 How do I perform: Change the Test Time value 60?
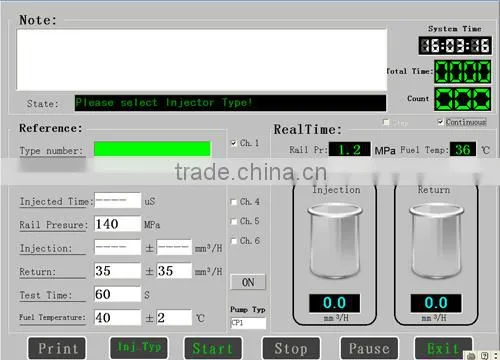[x=118, y=294]
